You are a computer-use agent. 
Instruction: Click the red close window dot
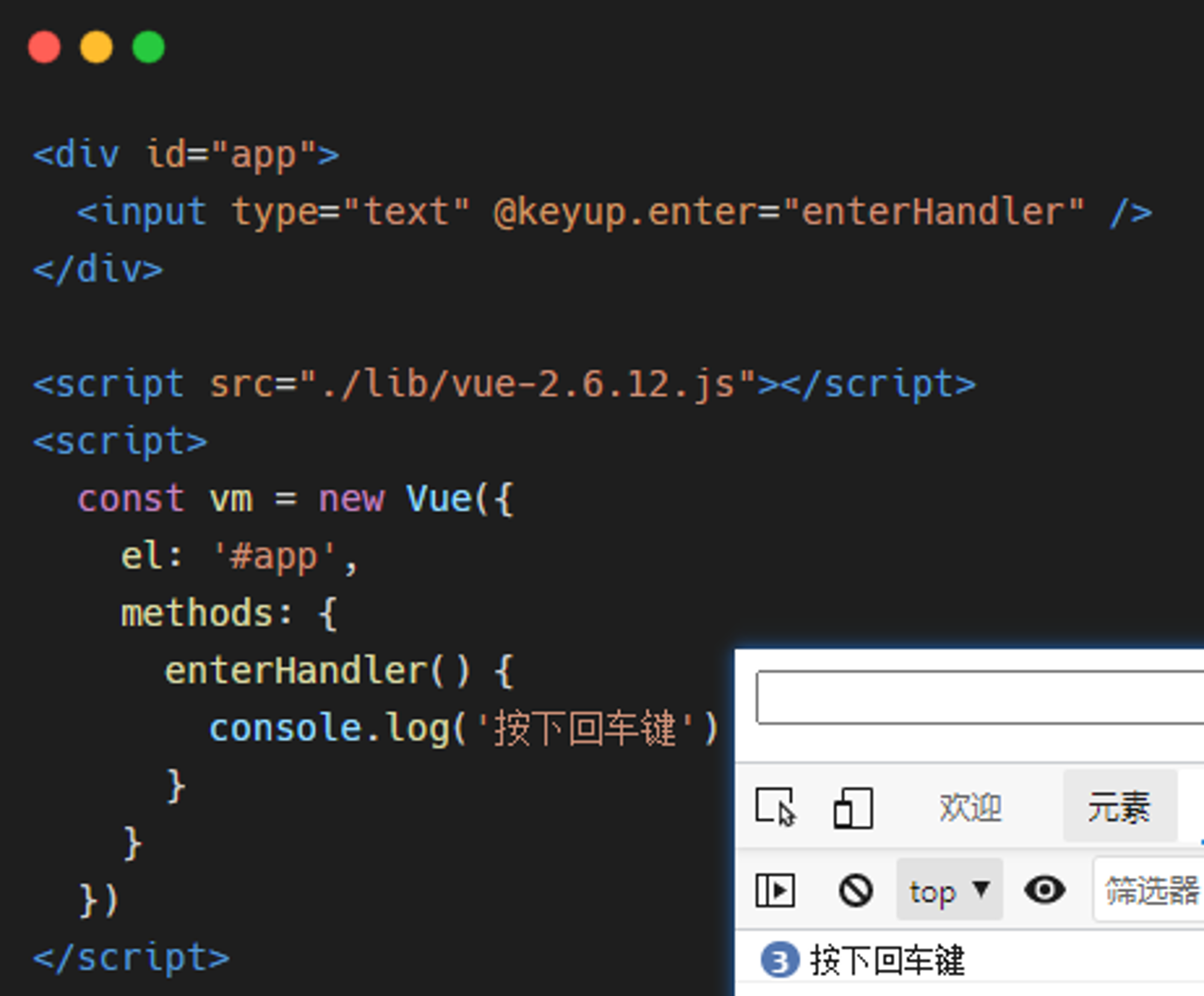pos(45,47)
